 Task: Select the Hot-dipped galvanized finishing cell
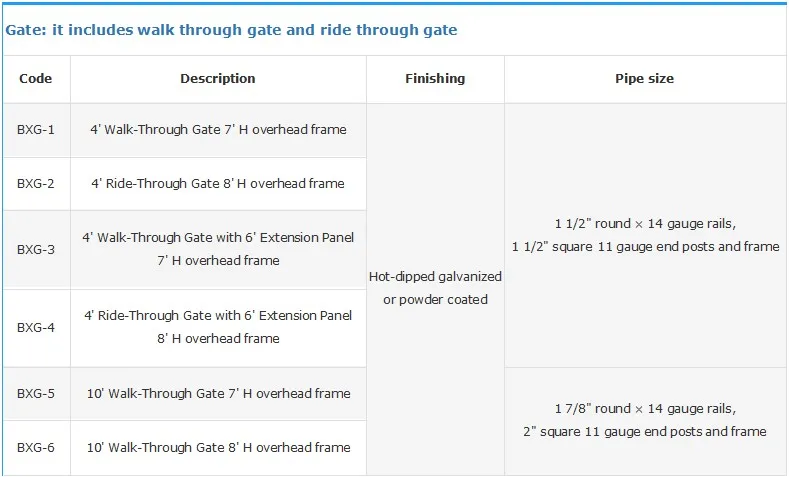(435, 288)
